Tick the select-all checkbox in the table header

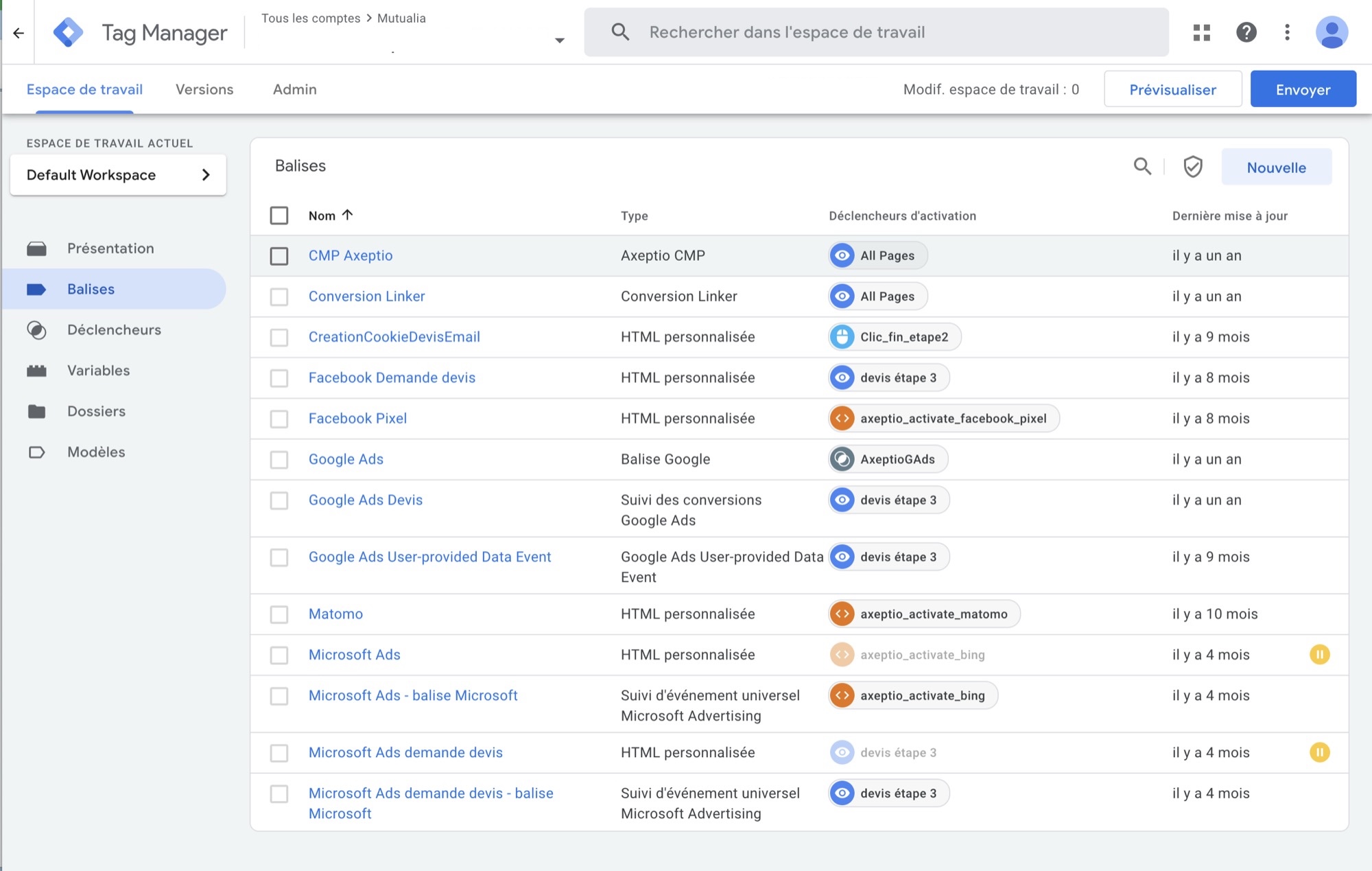click(279, 215)
